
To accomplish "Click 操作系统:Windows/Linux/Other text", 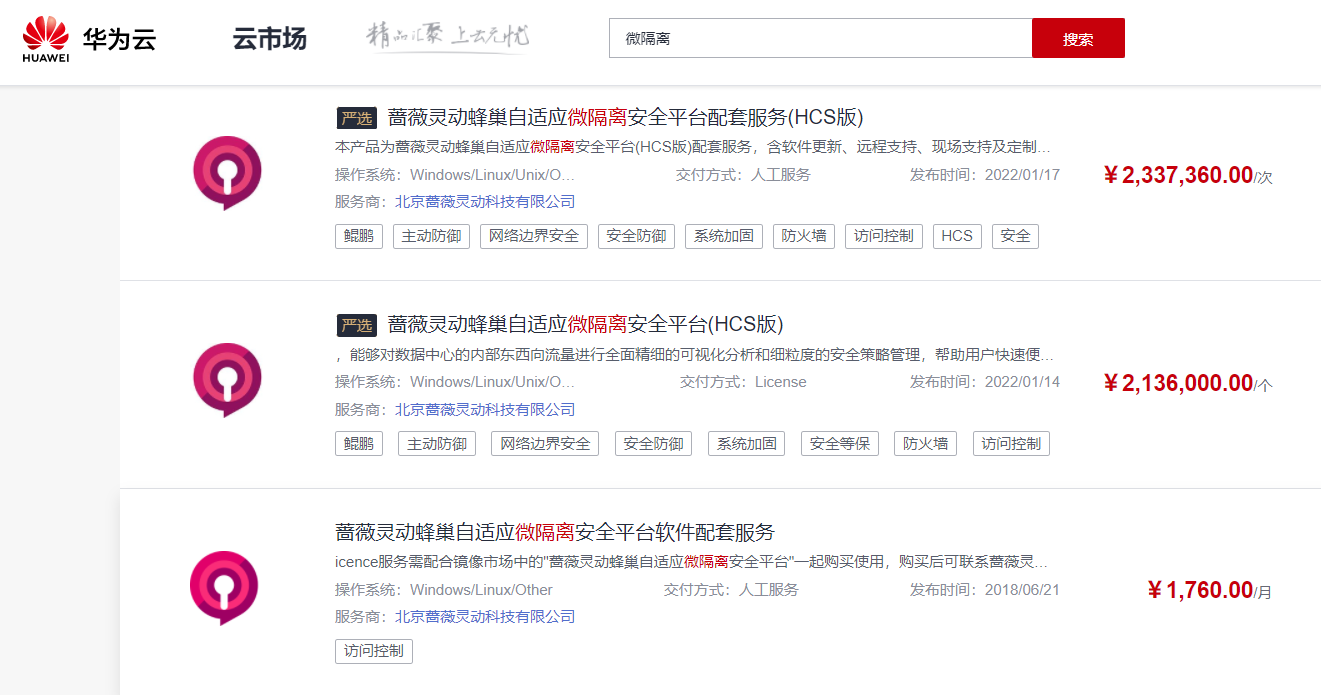I will 444,590.
